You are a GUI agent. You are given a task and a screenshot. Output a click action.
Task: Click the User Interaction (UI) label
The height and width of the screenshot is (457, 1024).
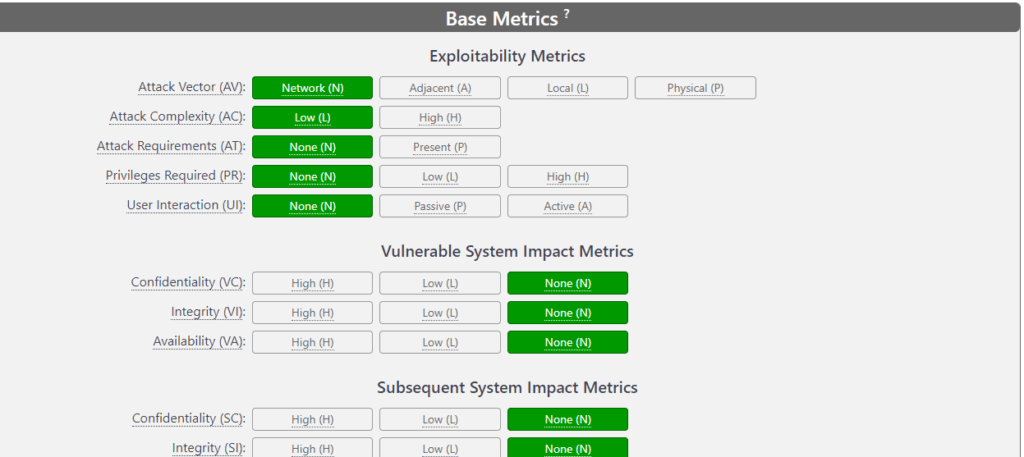click(186, 205)
